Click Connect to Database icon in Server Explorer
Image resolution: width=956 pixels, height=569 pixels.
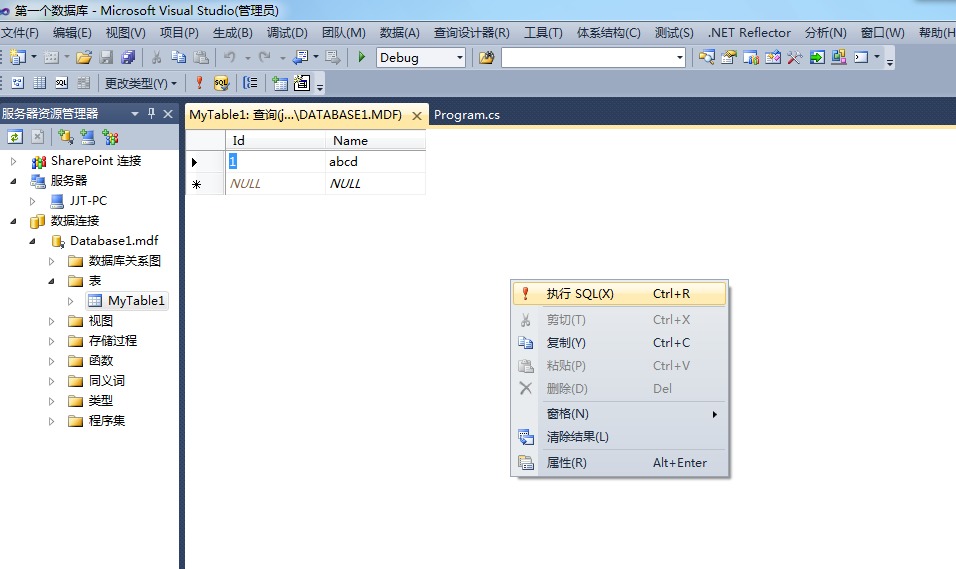click(66, 137)
